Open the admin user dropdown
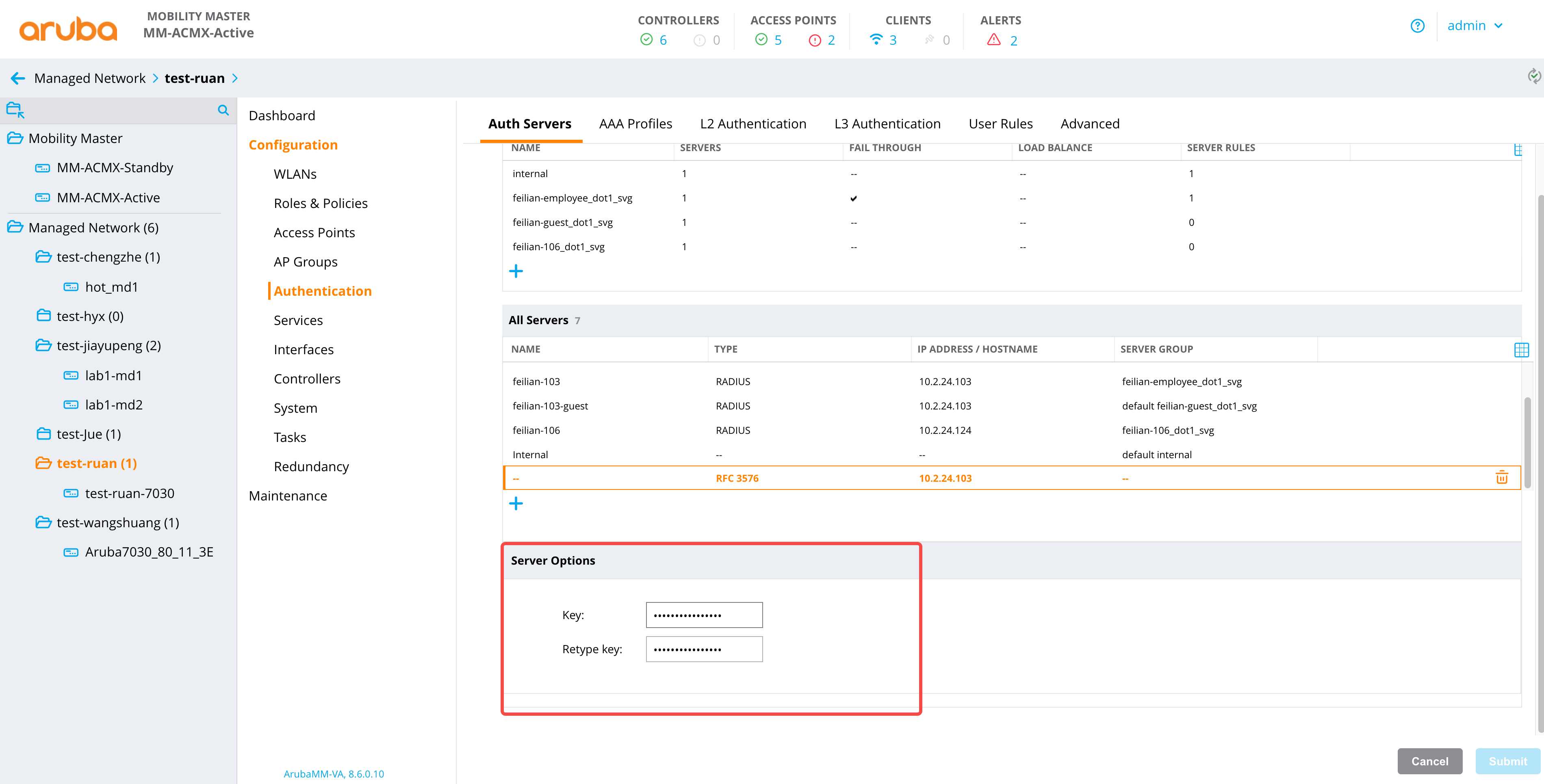 tap(1475, 26)
